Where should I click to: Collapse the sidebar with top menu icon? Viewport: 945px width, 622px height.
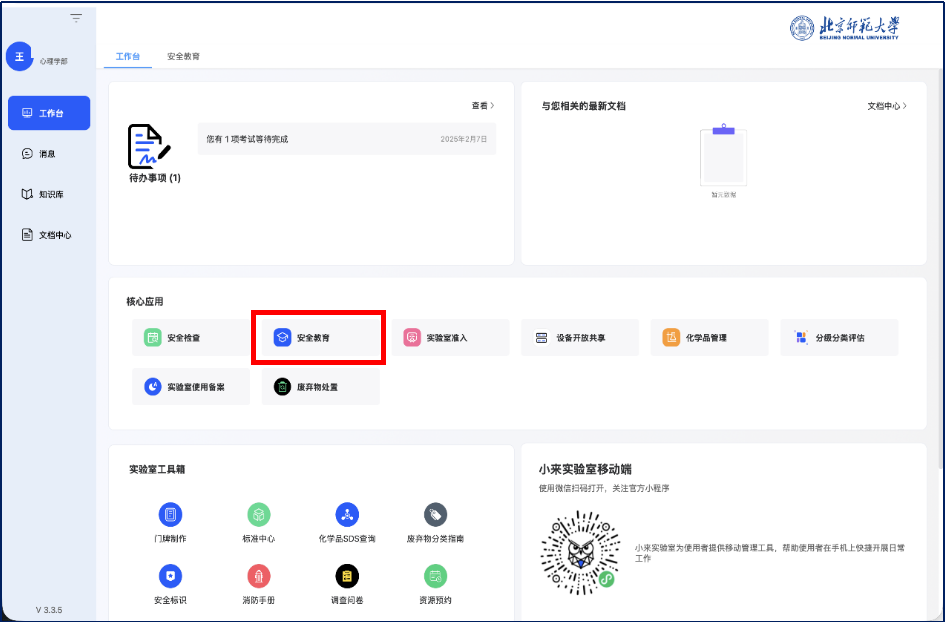pyautogui.click(x=76, y=18)
